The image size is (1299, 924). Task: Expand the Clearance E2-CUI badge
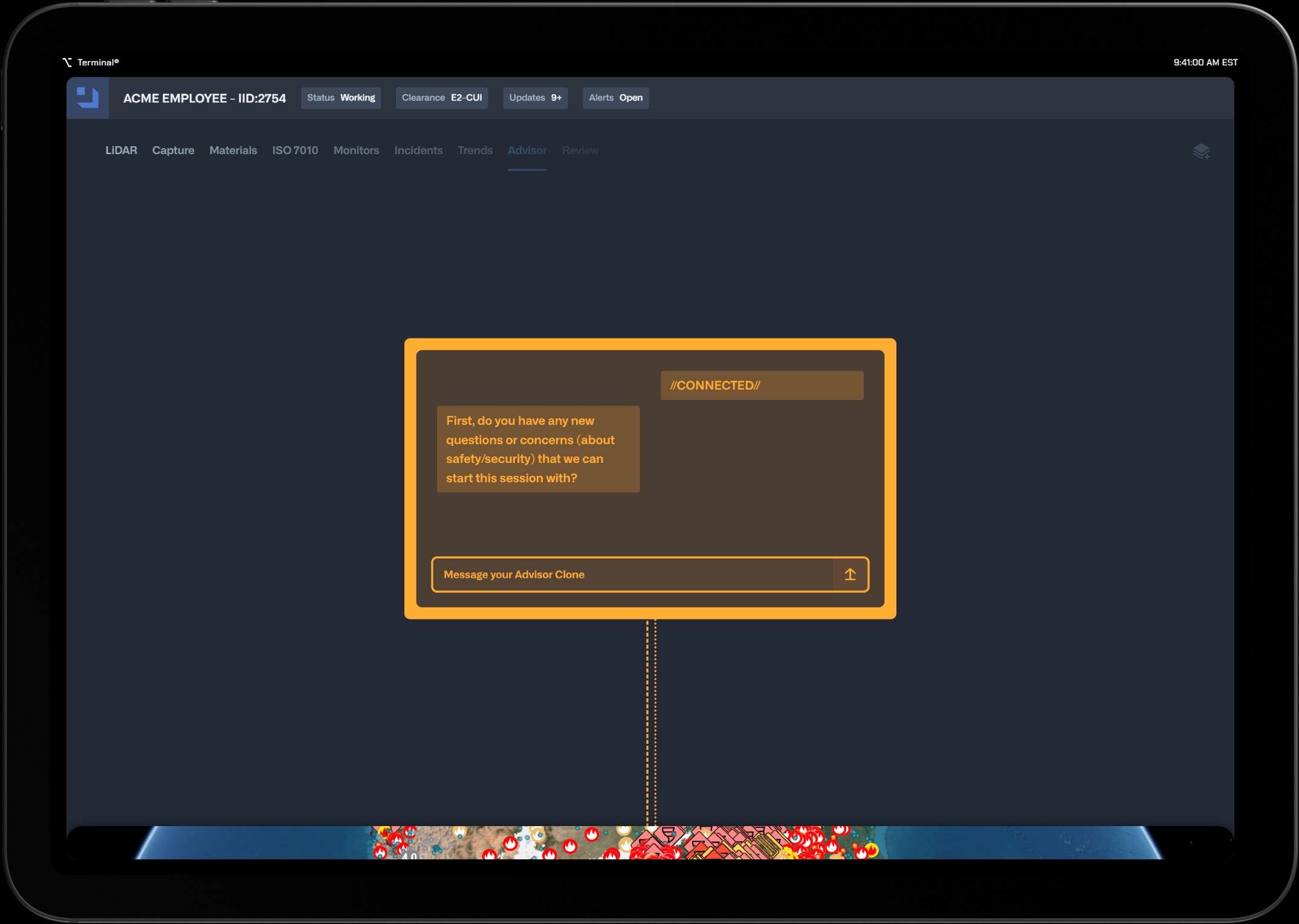point(441,98)
